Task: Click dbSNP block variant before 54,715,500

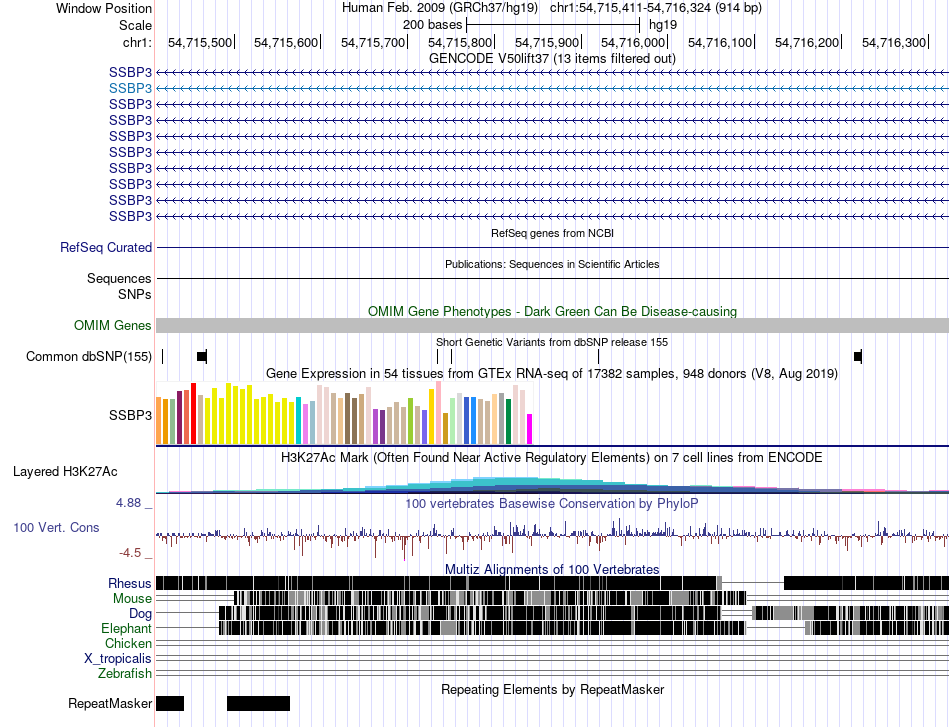Action: click(202, 357)
